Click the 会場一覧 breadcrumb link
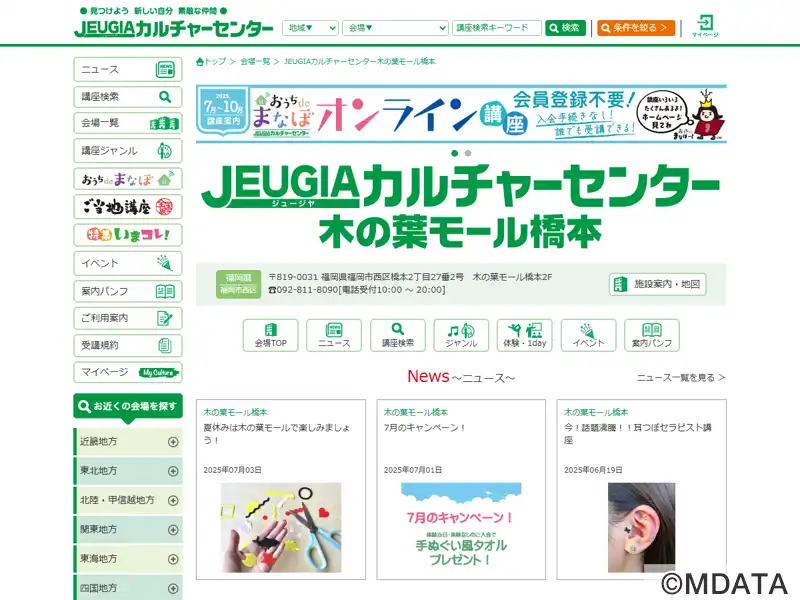Image resolution: width=800 pixels, height=600 pixels. pyautogui.click(x=255, y=62)
